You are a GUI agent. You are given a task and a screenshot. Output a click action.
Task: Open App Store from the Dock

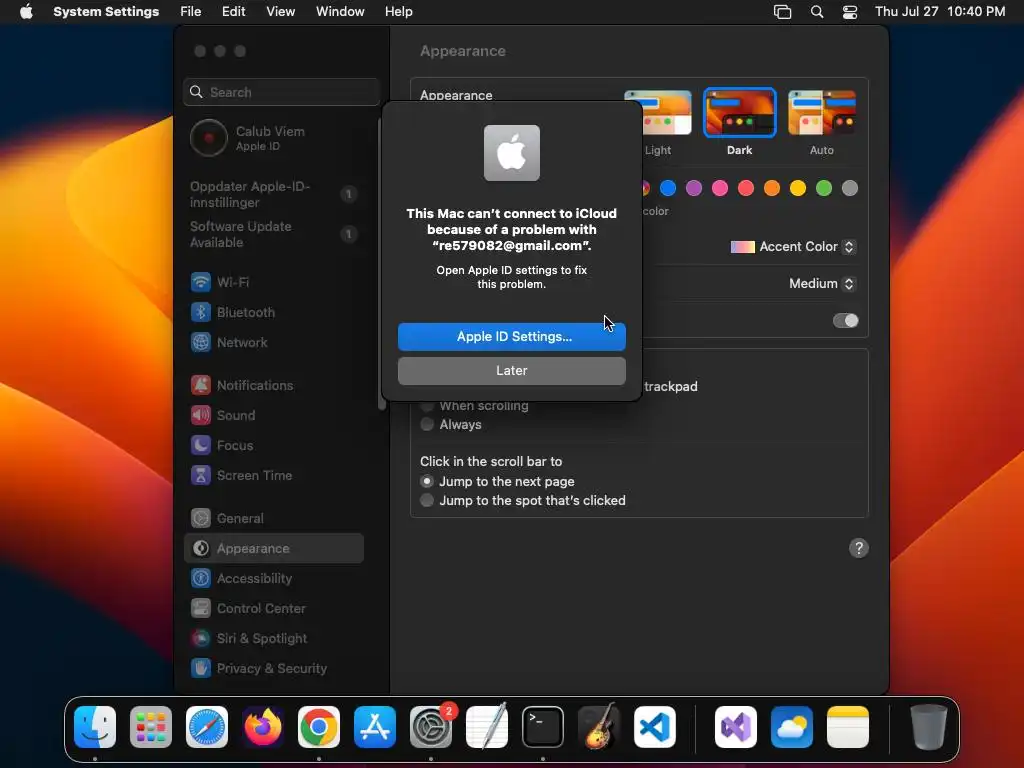[x=375, y=727]
